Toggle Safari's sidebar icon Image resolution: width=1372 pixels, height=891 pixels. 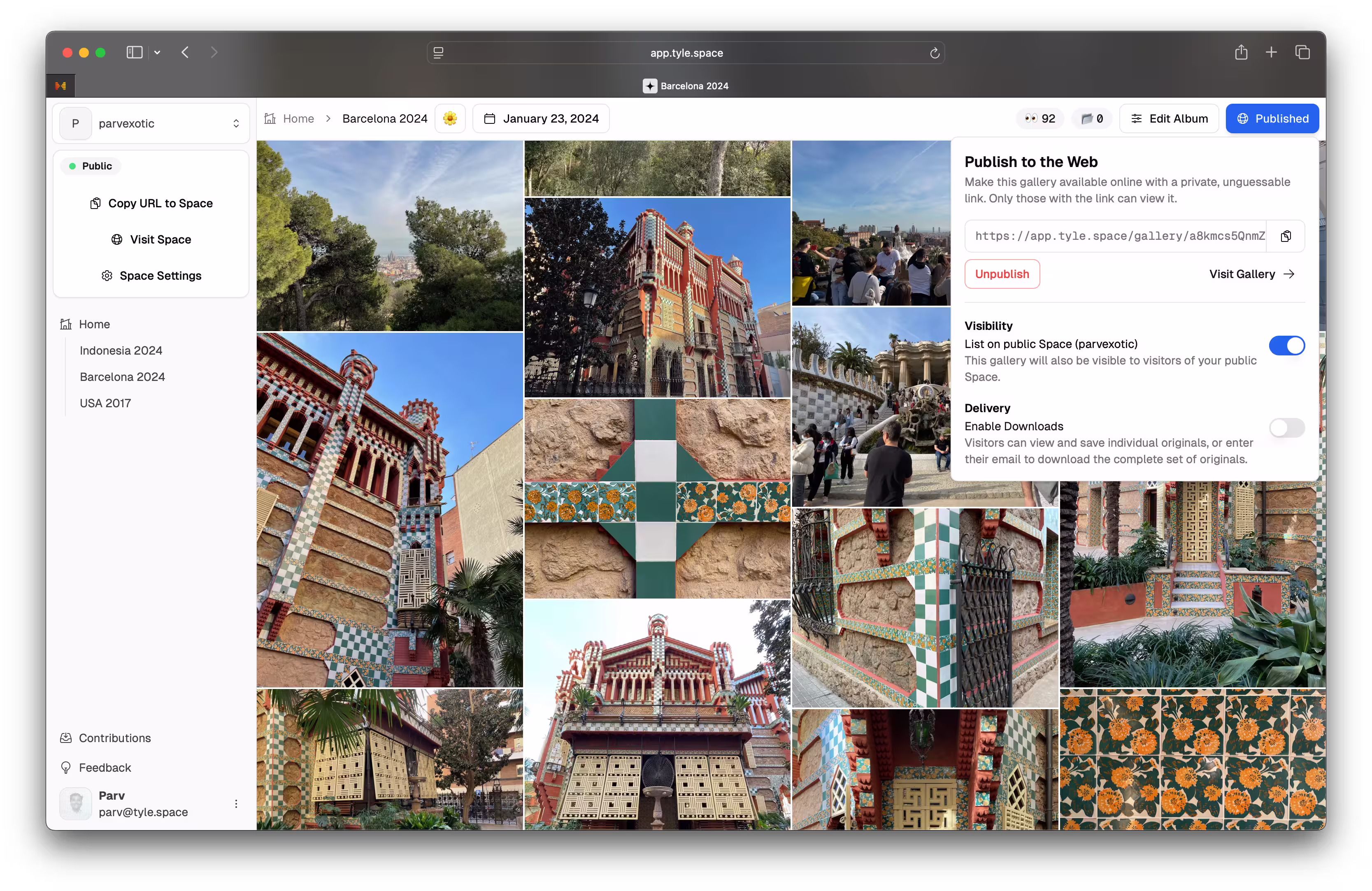point(134,52)
